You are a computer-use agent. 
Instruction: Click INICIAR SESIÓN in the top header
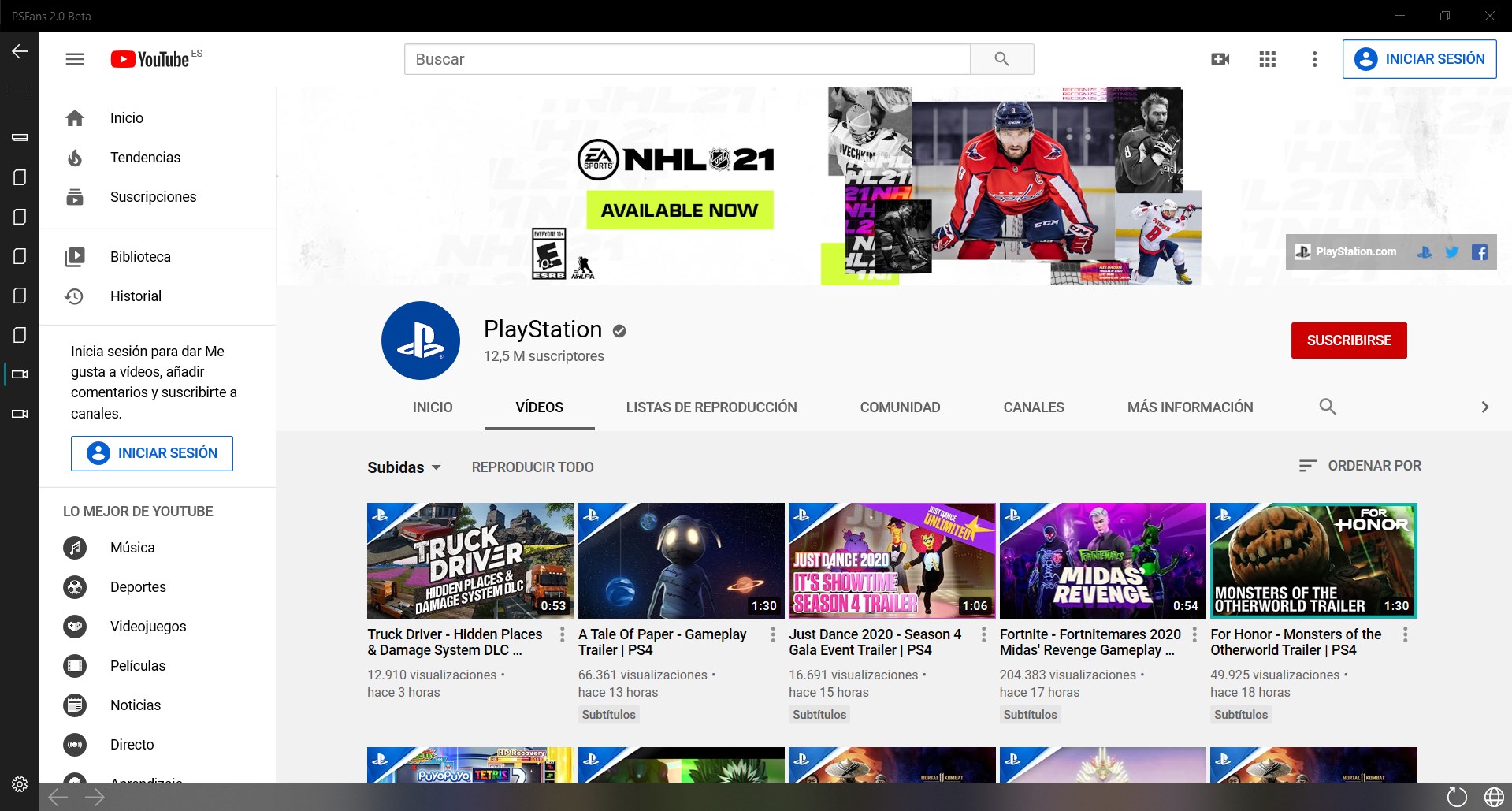(x=1420, y=59)
